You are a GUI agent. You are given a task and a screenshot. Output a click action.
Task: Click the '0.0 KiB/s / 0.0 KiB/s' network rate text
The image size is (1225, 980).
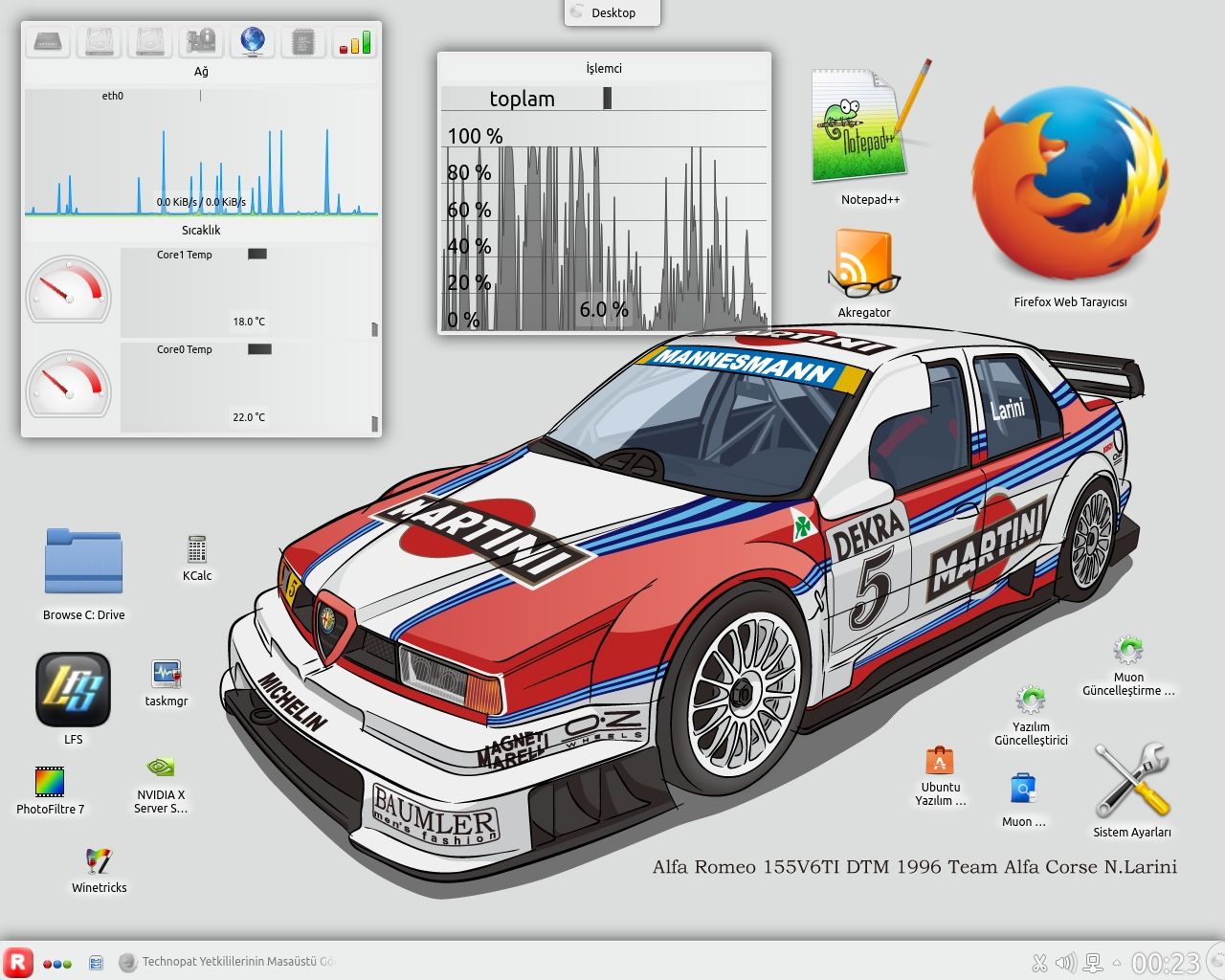click(201, 202)
